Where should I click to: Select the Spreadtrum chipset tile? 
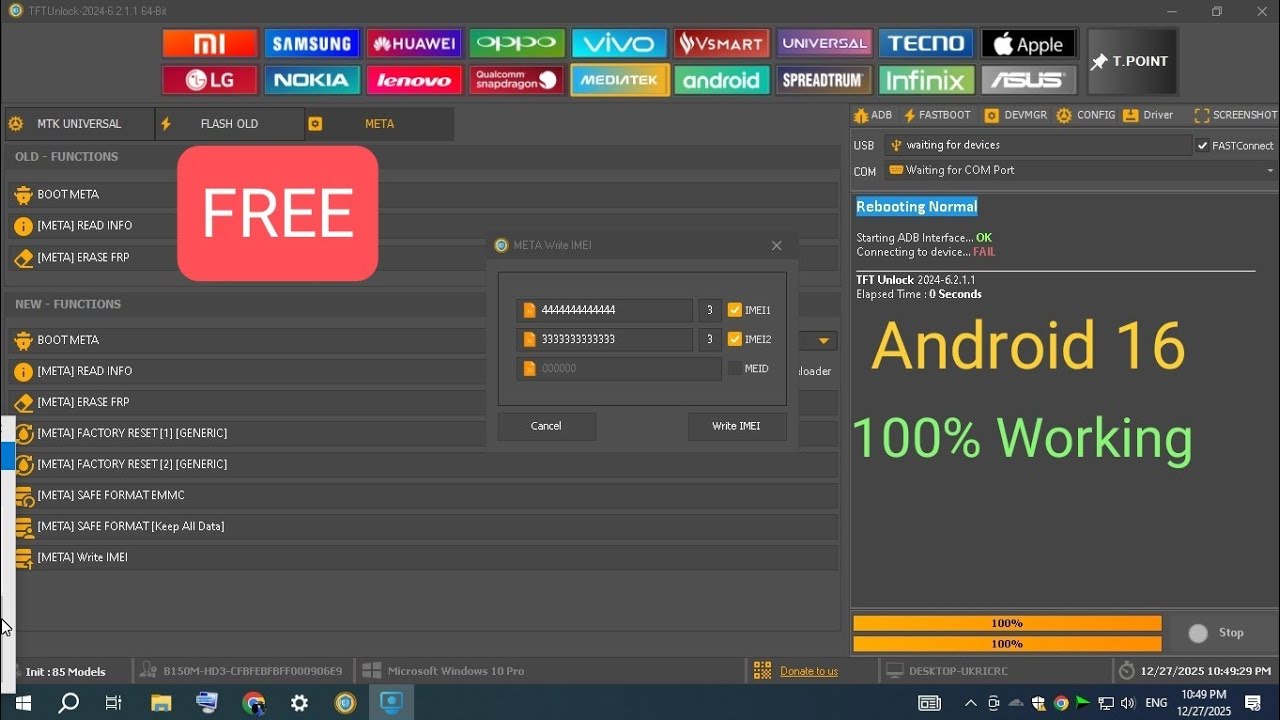(x=824, y=80)
